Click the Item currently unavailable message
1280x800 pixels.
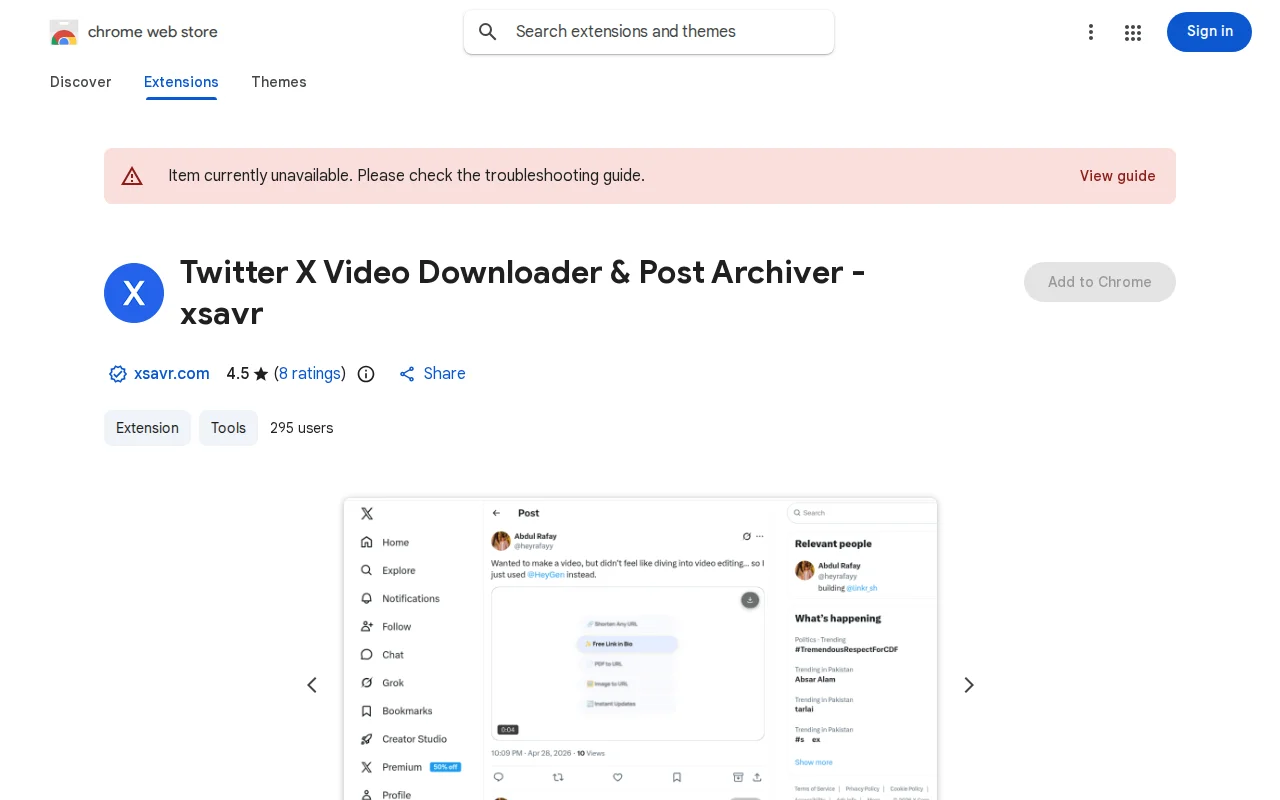(406, 176)
